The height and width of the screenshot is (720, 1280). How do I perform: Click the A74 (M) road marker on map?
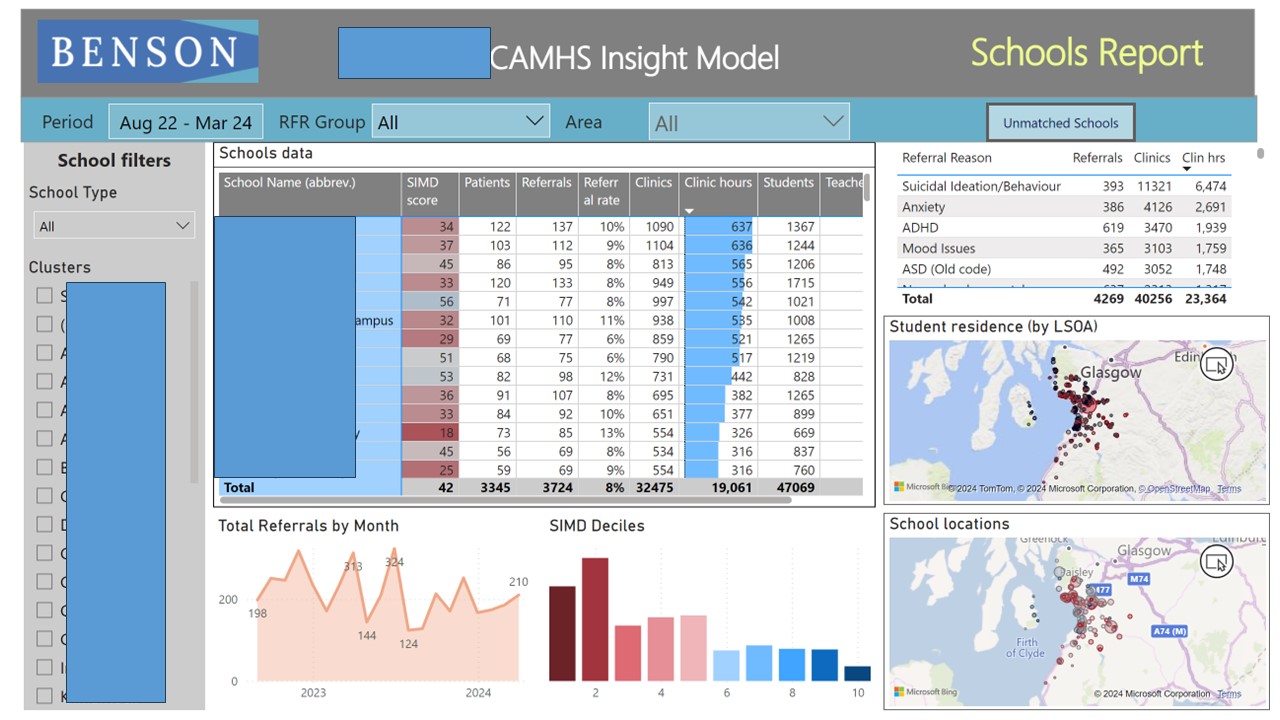(x=1168, y=631)
